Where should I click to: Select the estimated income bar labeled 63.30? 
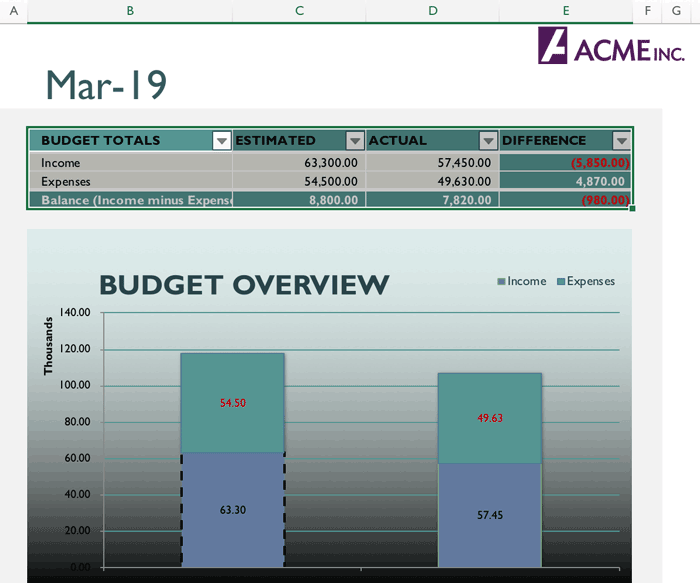(x=232, y=510)
